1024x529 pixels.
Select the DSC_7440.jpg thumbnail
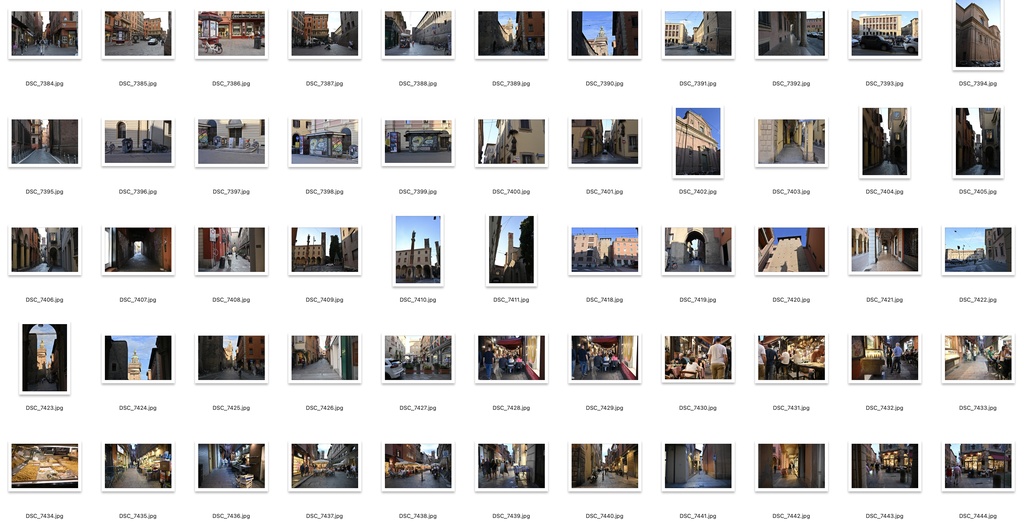point(605,466)
